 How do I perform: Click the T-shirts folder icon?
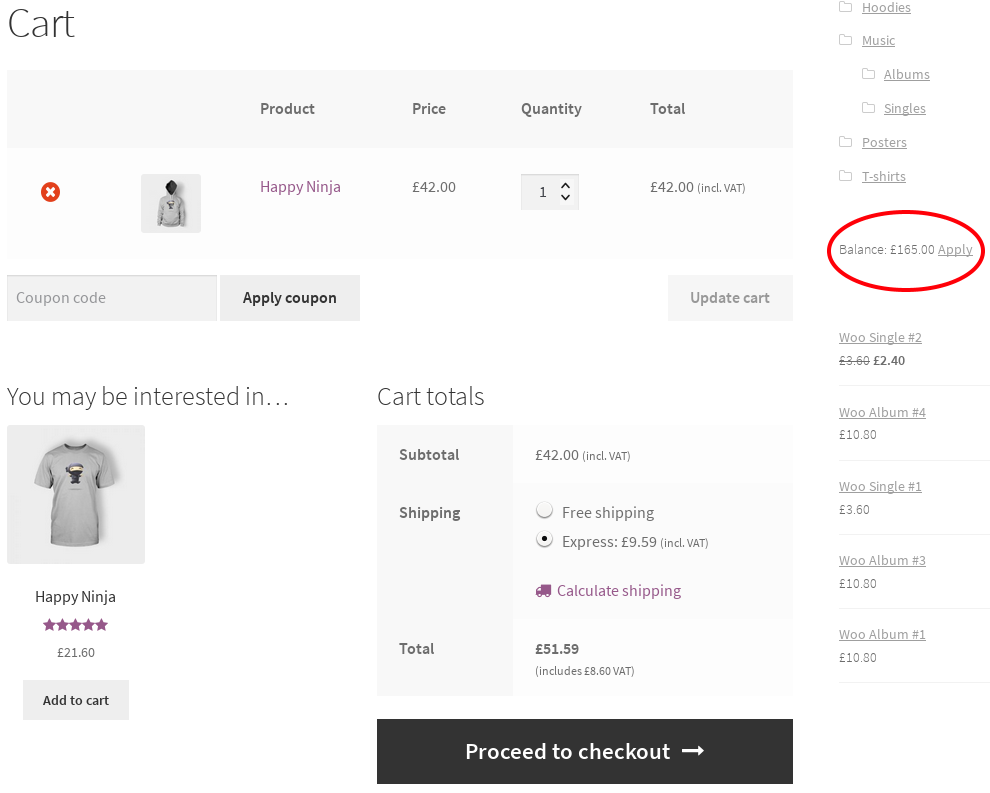pos(845,176)
